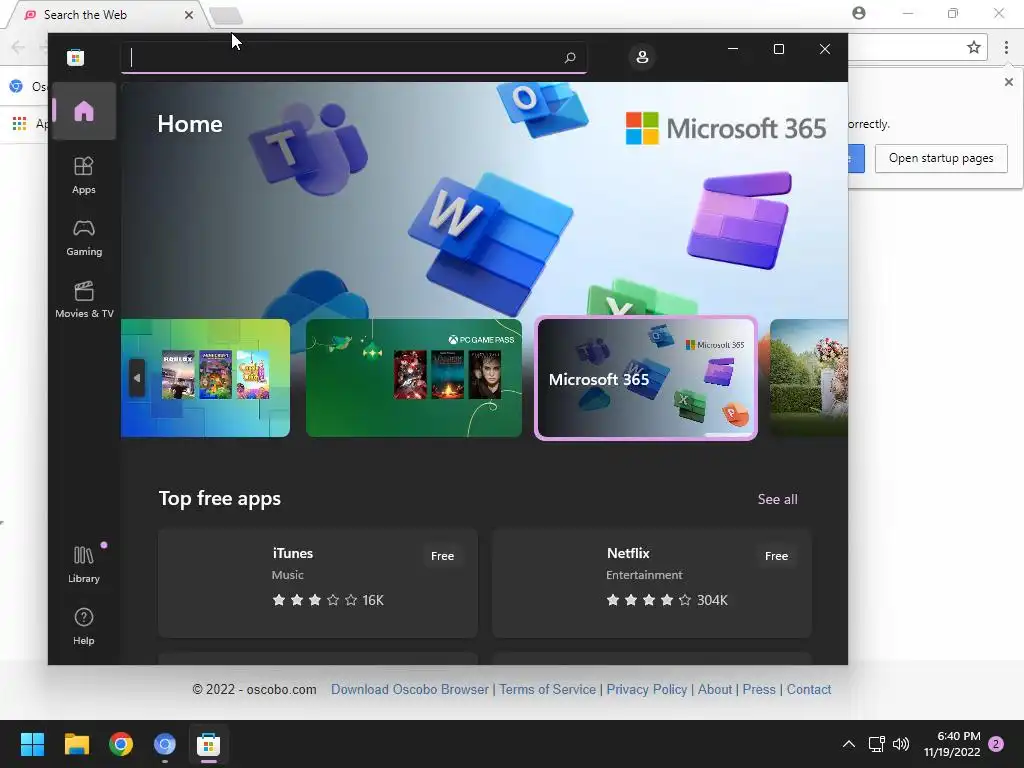This screenshot has height=768, width=1024.
Task: Show hidden tray icons chevron
Action: tap(848, 744)
